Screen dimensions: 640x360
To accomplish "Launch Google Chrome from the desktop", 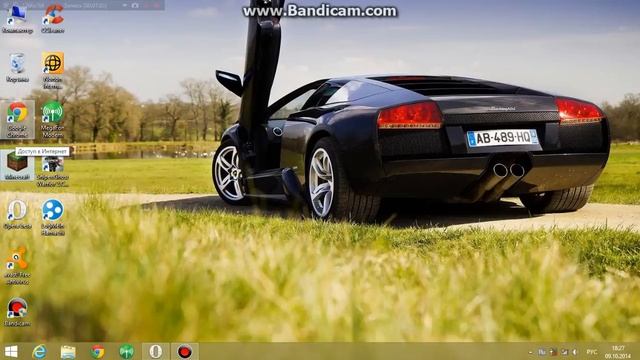I will [17, 119].
